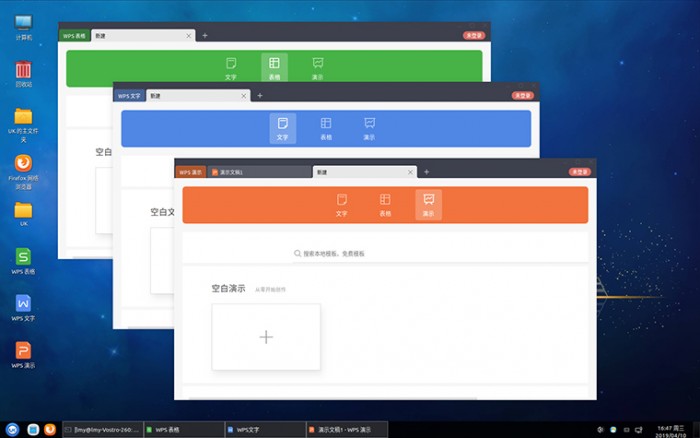This screenshot has height=438, width=700.
Task: Select the 表格 icon in the orange bar
Action: pos(385,204)
